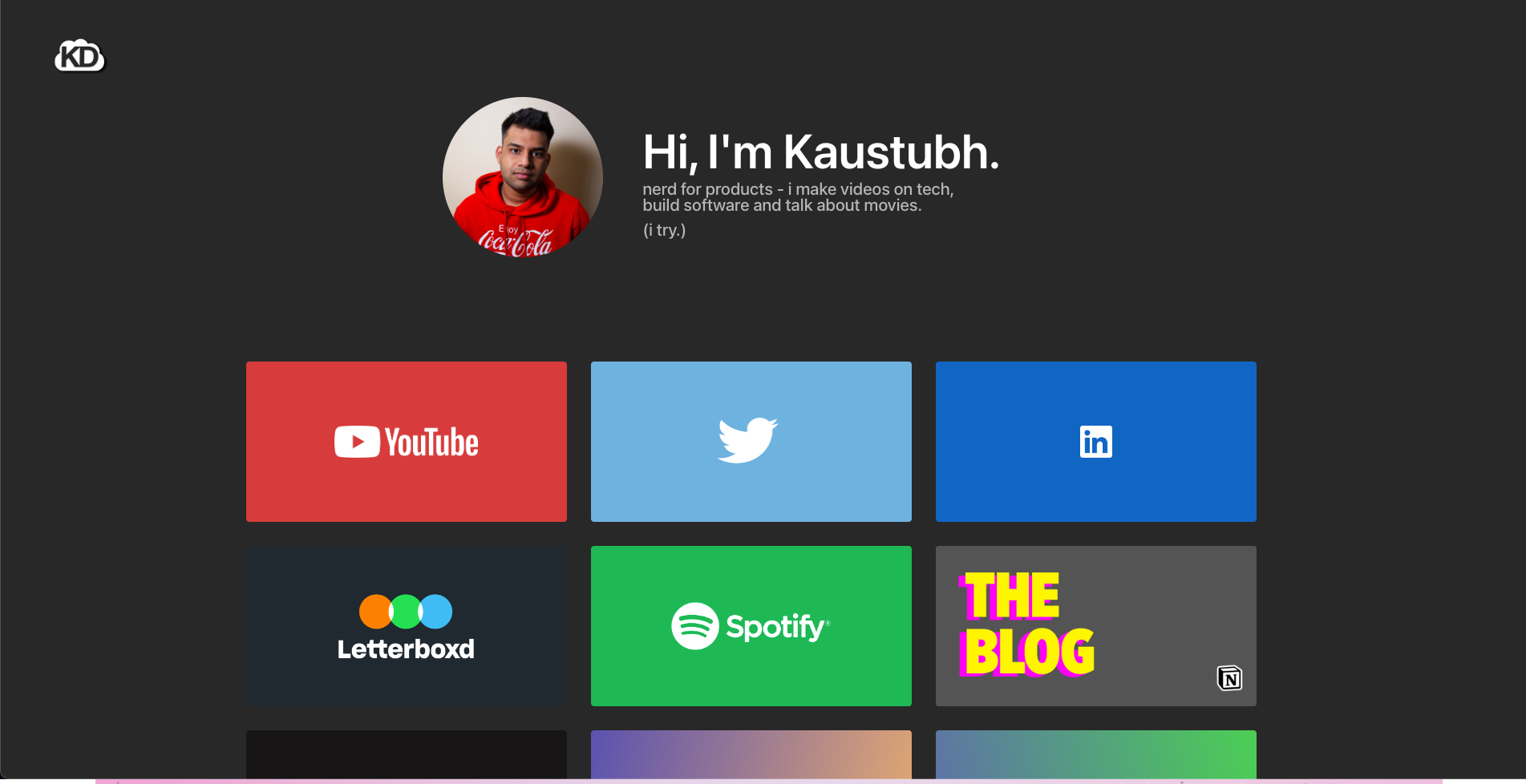
Task: Open the purple-orange gradient card below Spotify
Action: click(751, 754)
